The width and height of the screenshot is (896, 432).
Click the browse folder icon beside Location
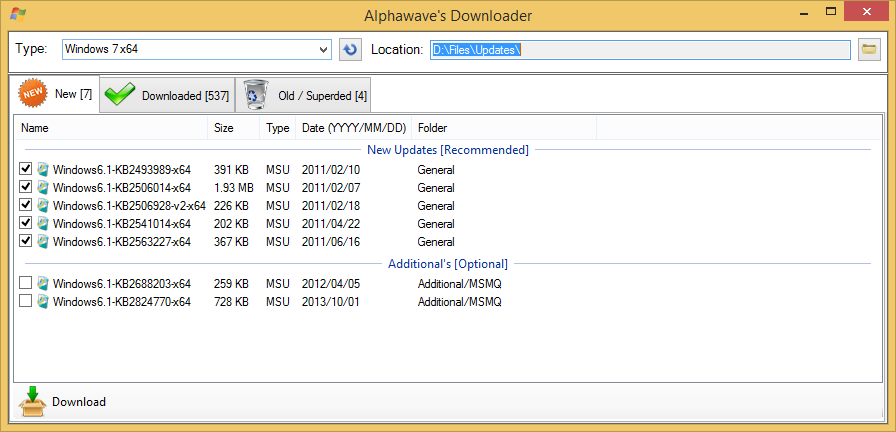tap(870, 50)
